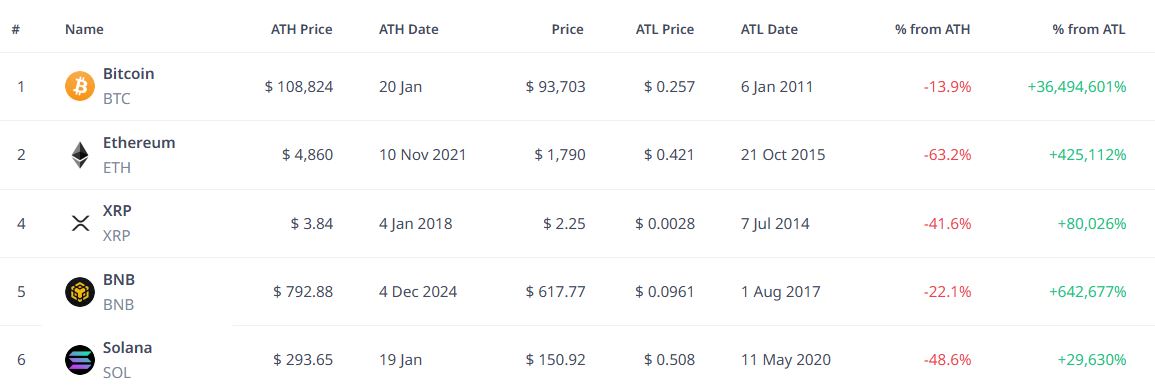Sort by ATL Price column header
Screen dimensions: 1155x389
[x=664, y=29]
